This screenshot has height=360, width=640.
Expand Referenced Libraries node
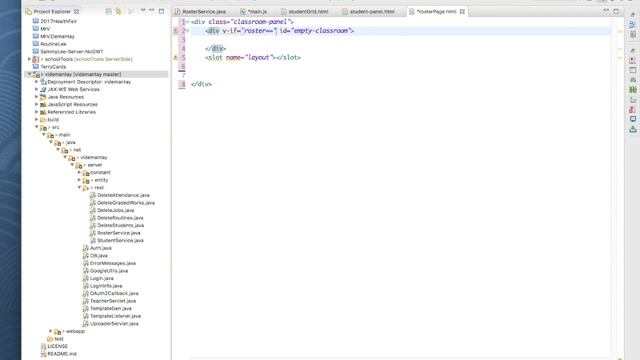point(36,112)
